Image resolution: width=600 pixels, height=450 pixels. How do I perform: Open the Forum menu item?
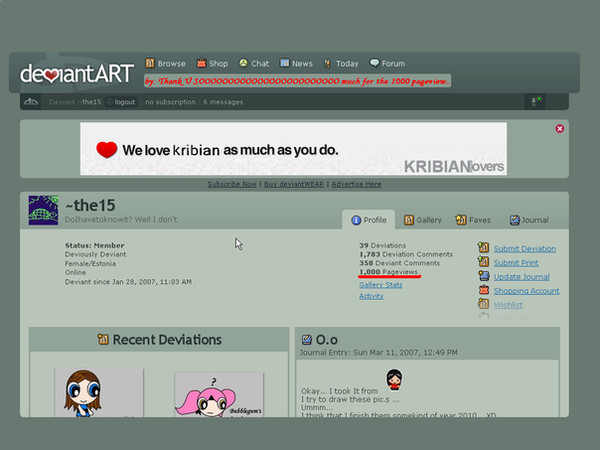(393, 64)
